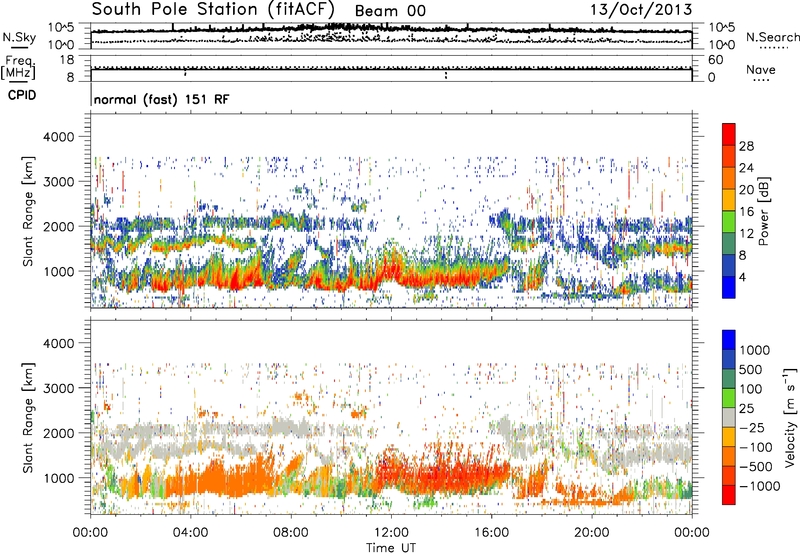Click the '-1000' tick on Velocity colorbar

pyautogui.click(x=759, y=486)
